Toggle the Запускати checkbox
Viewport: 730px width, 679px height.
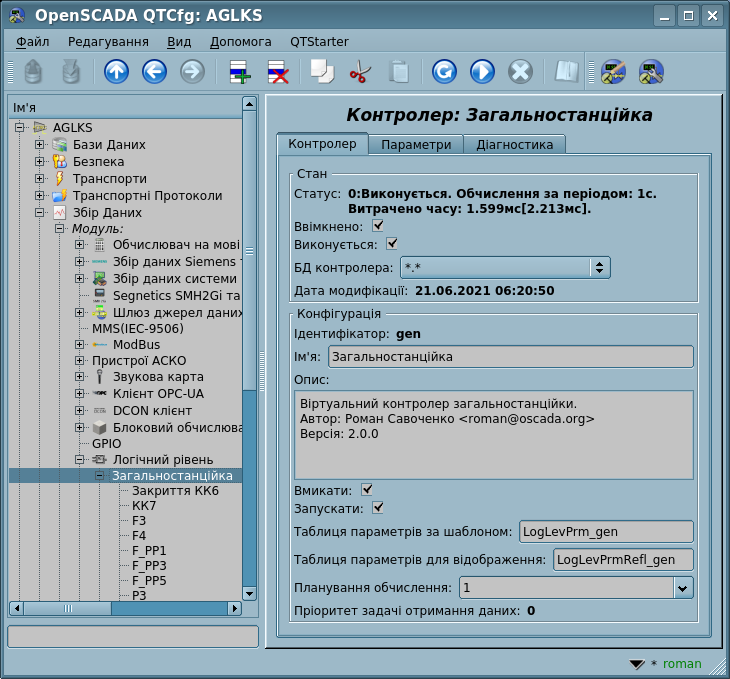pyautogui.click(x=378, y=508)
